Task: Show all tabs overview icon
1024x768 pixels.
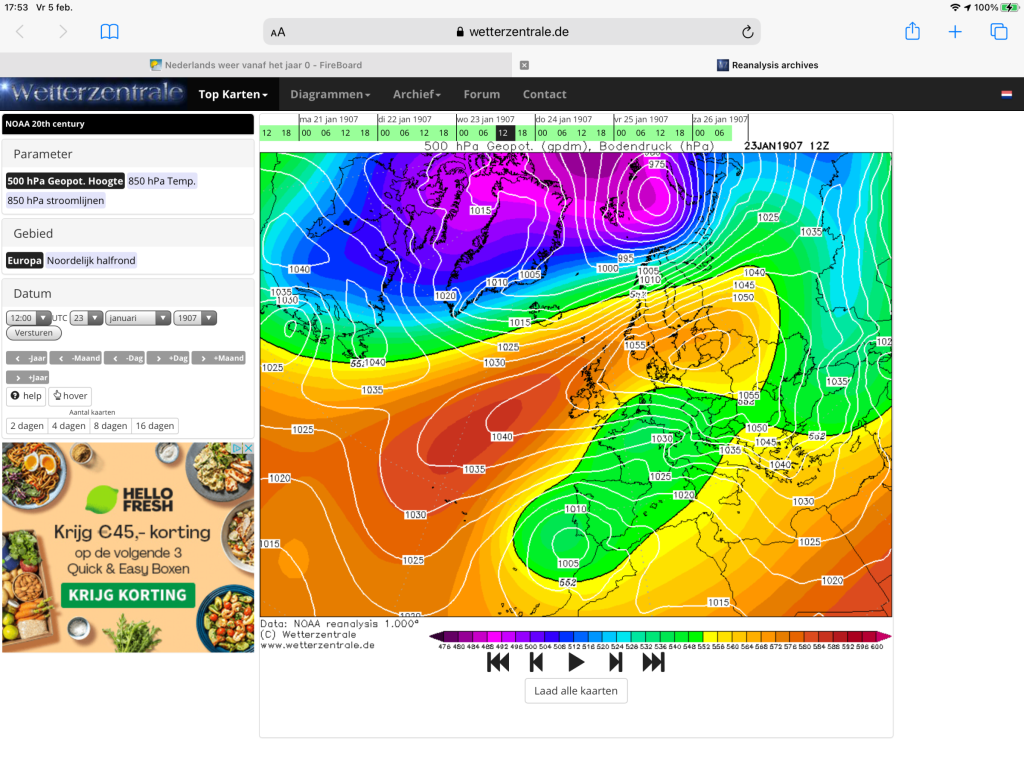Action: [999, 31]
